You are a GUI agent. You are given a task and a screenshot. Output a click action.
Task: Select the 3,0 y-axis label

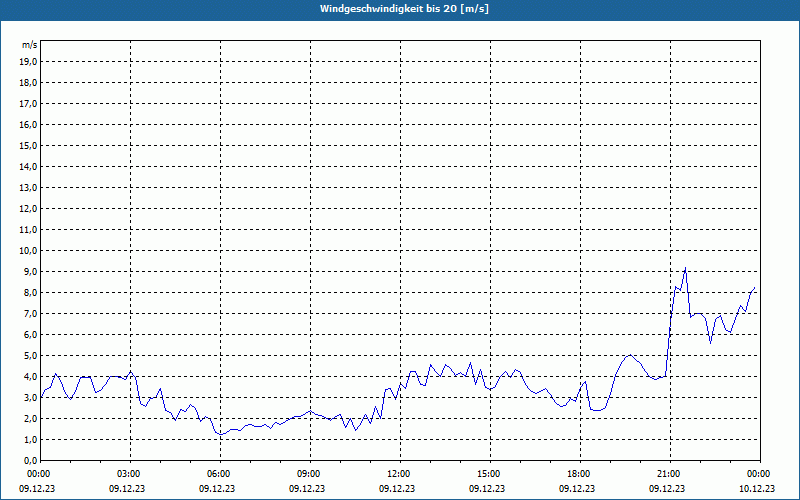[30, 397]
